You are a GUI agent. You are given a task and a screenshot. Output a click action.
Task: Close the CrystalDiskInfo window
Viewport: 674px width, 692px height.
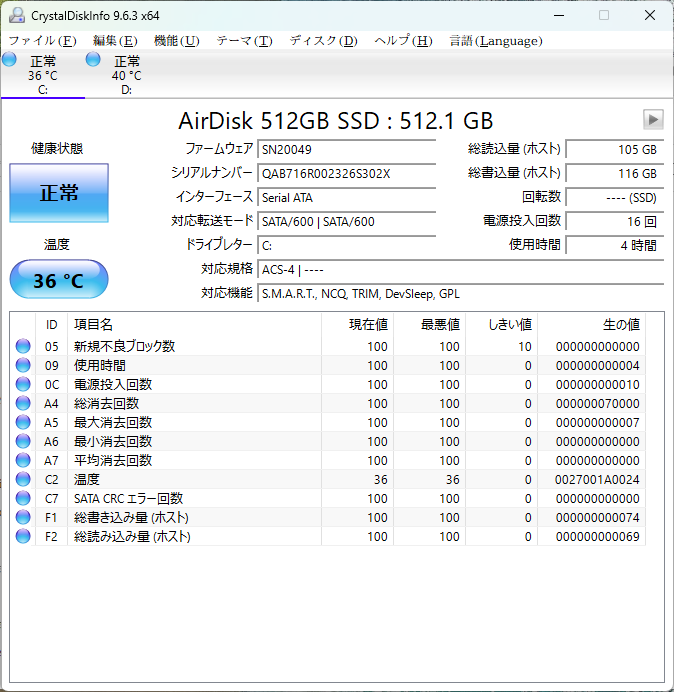point(650,15)
